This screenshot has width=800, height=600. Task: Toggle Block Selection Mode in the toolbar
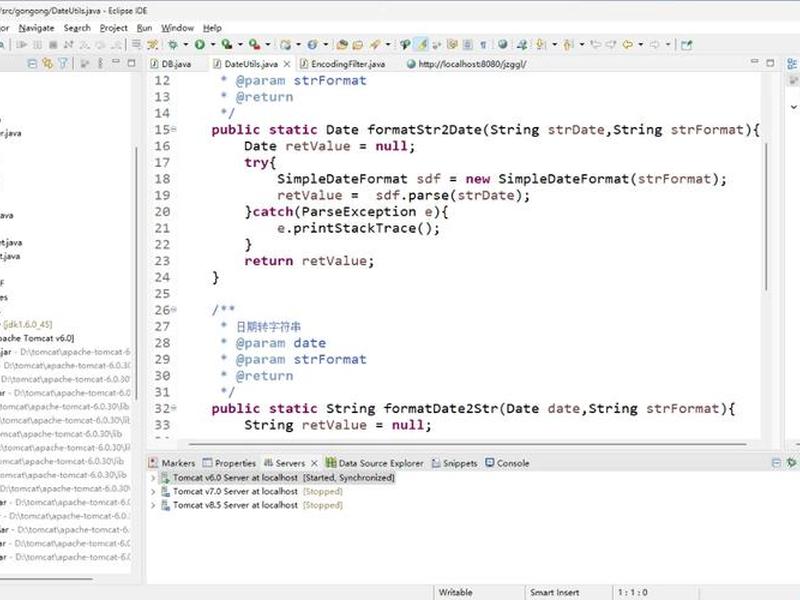tap(467, 45)
